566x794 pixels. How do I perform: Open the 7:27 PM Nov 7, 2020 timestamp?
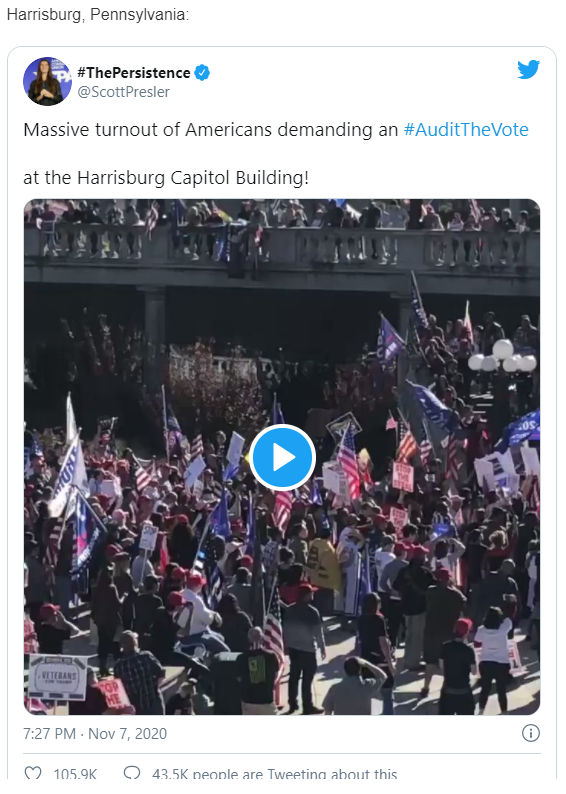[x=95, y=733]
